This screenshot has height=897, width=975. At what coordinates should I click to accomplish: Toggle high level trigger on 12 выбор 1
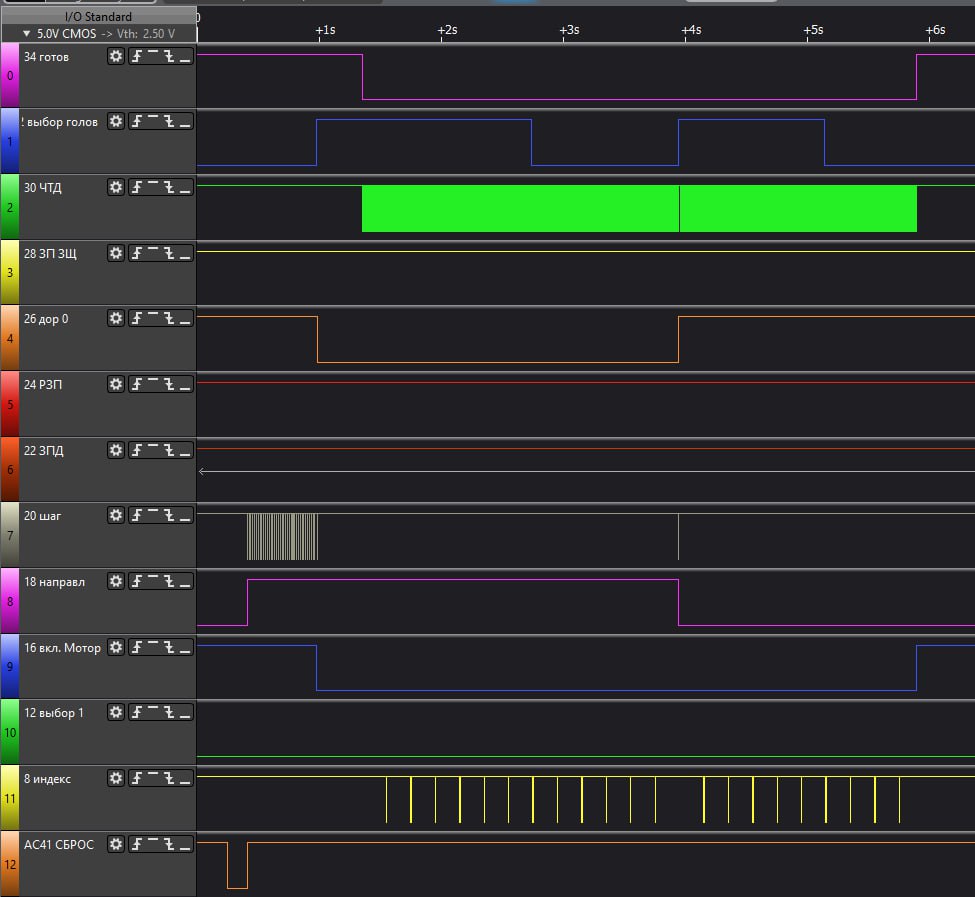[153, 713]
